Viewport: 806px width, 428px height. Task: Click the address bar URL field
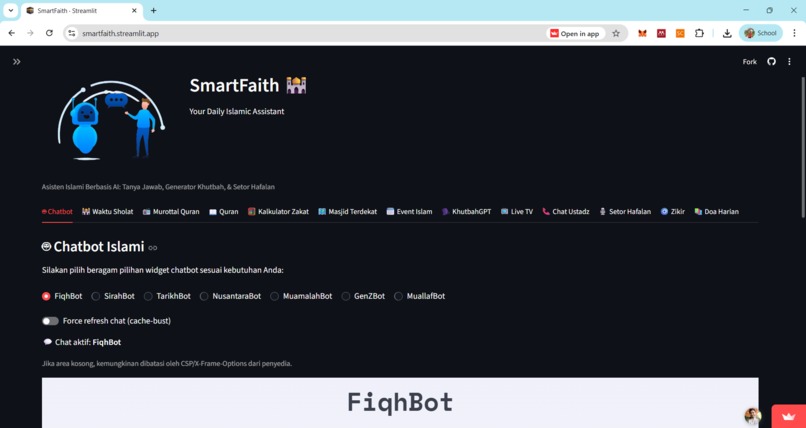click(308, 33)
